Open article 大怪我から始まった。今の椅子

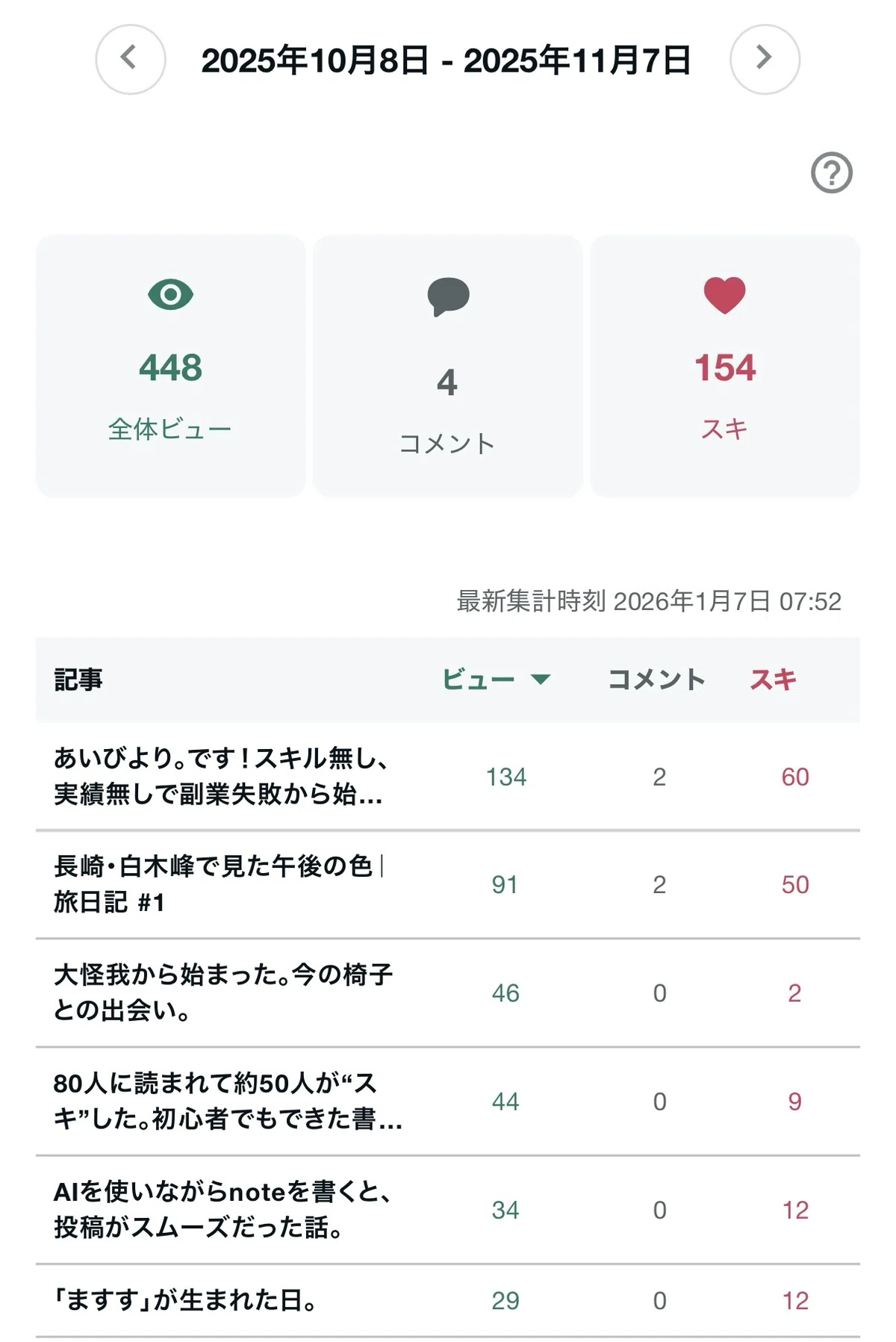coord(223,992)
